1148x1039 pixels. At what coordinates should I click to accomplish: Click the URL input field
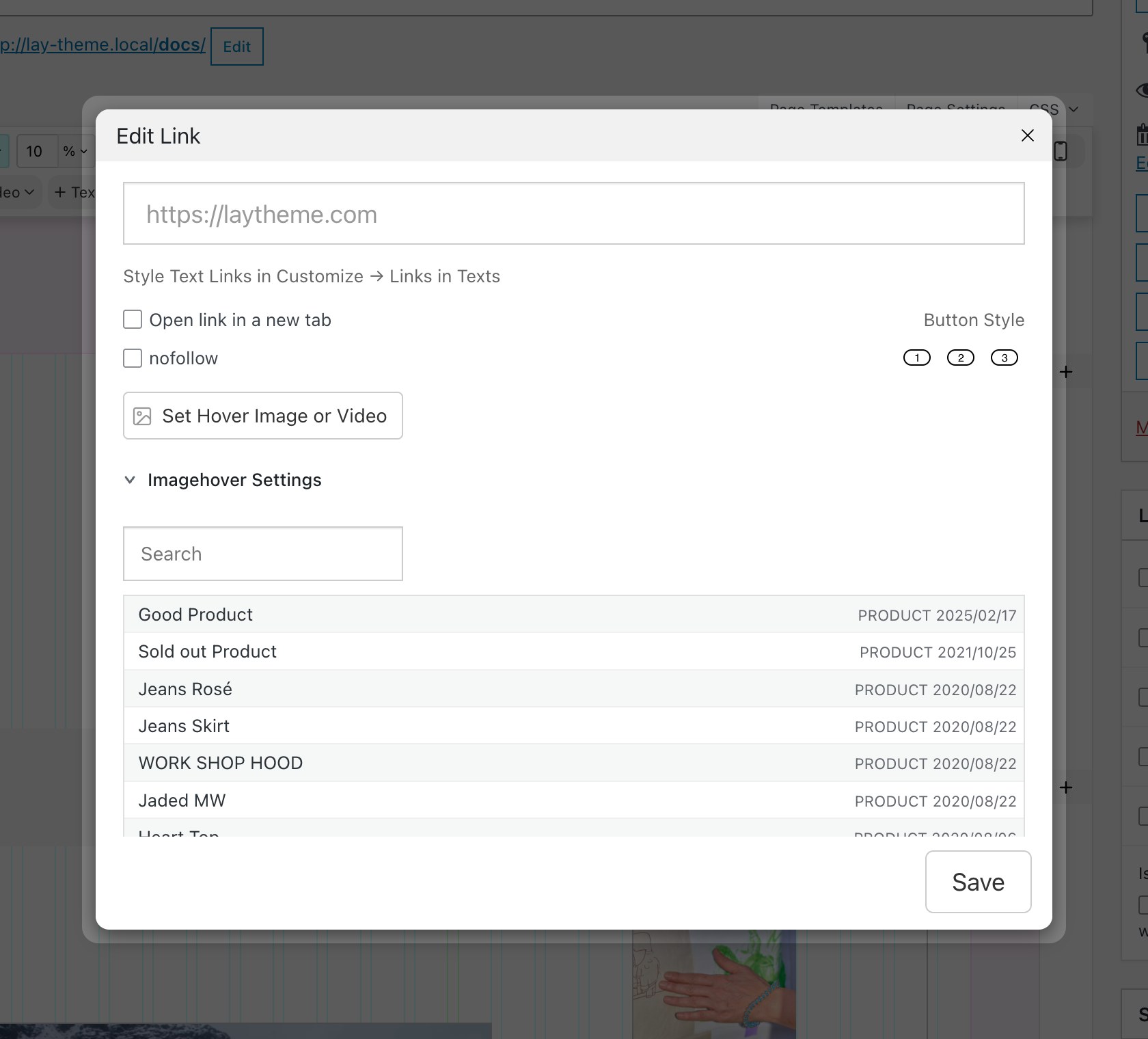point(573,213)
